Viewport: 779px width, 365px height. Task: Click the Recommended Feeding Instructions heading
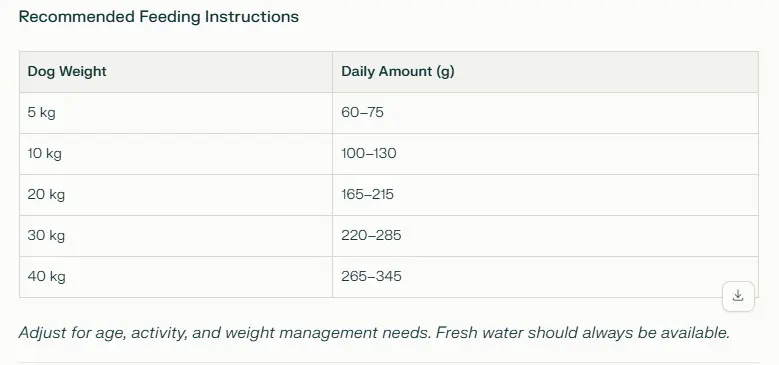[158, 17]
